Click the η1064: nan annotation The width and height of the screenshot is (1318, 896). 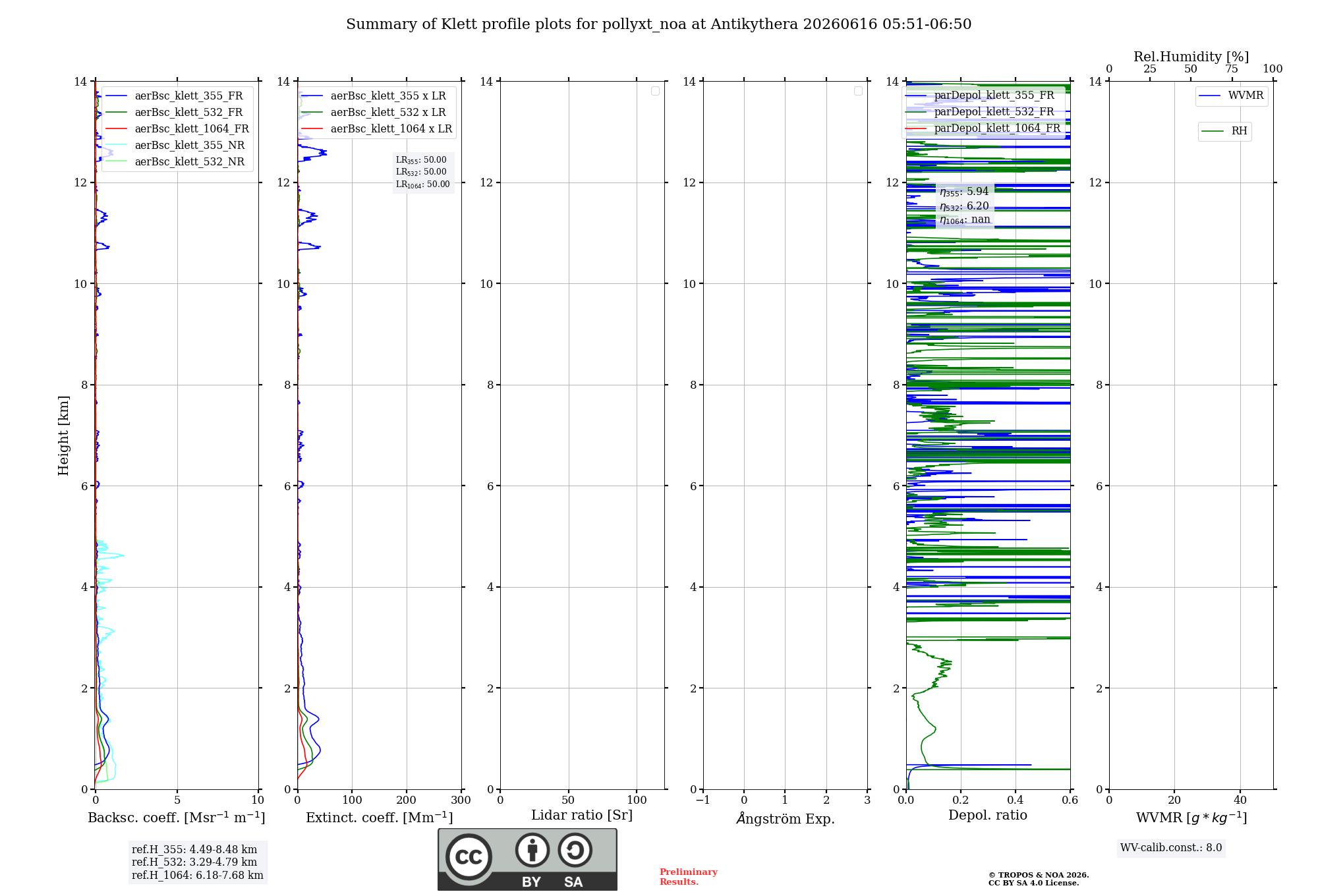965,220
